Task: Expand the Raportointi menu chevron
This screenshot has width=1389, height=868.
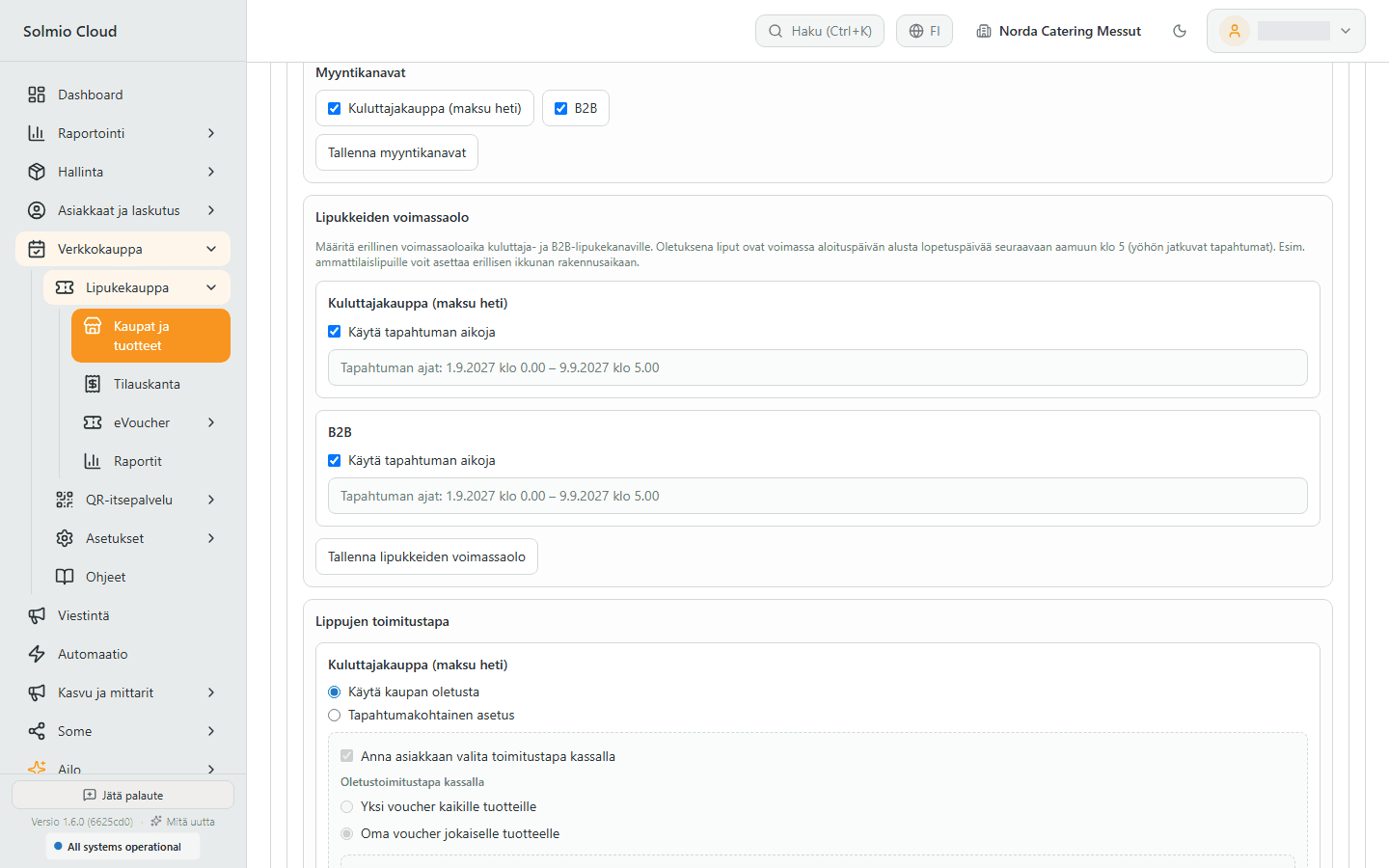Action: point(211,133)
